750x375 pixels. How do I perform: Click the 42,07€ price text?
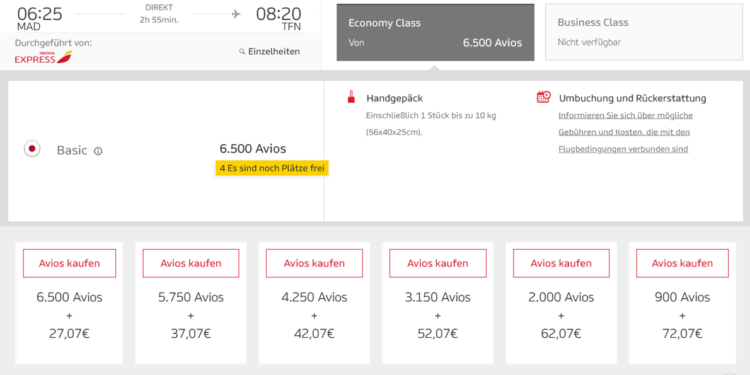(314, 333)
